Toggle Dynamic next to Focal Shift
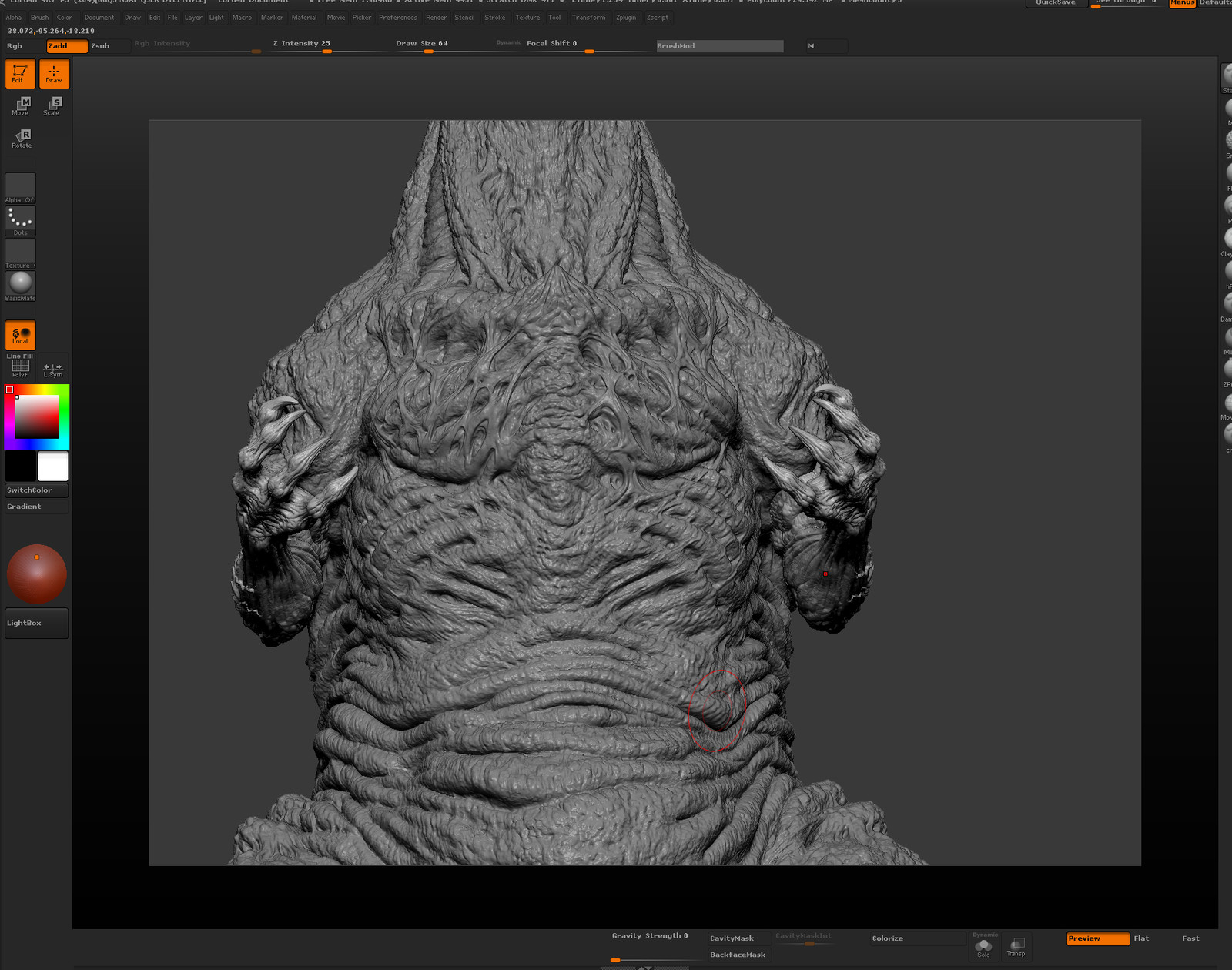1232x970 pixels. click(x=508, y=42)
